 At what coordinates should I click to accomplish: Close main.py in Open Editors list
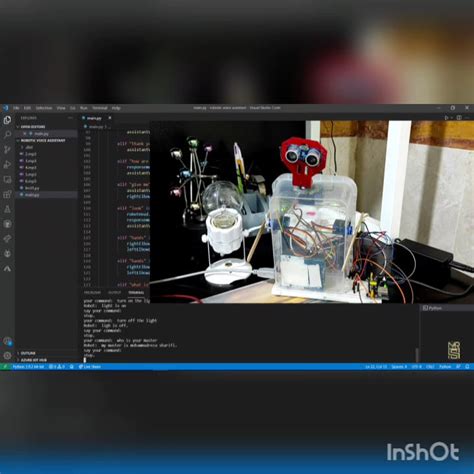[25, 134]
